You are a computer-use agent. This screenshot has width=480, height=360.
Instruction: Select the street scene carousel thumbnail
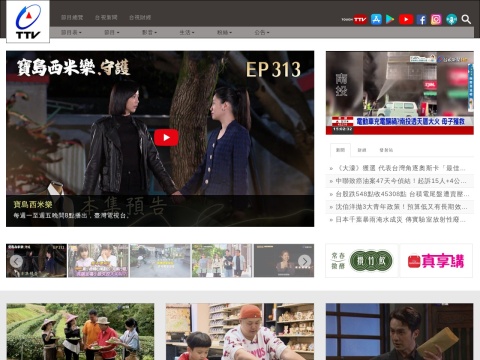coord(160,261)
